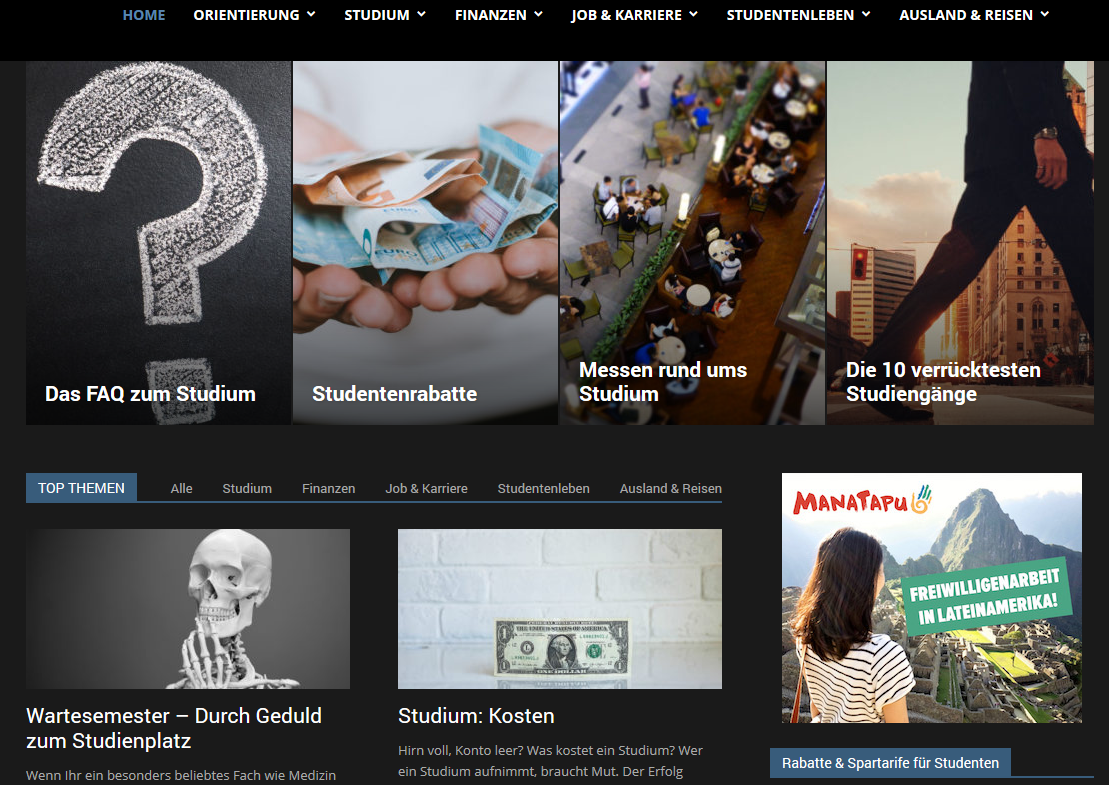
Task: Expand the Studentenleben navigation menu
Action: point(797,15)
